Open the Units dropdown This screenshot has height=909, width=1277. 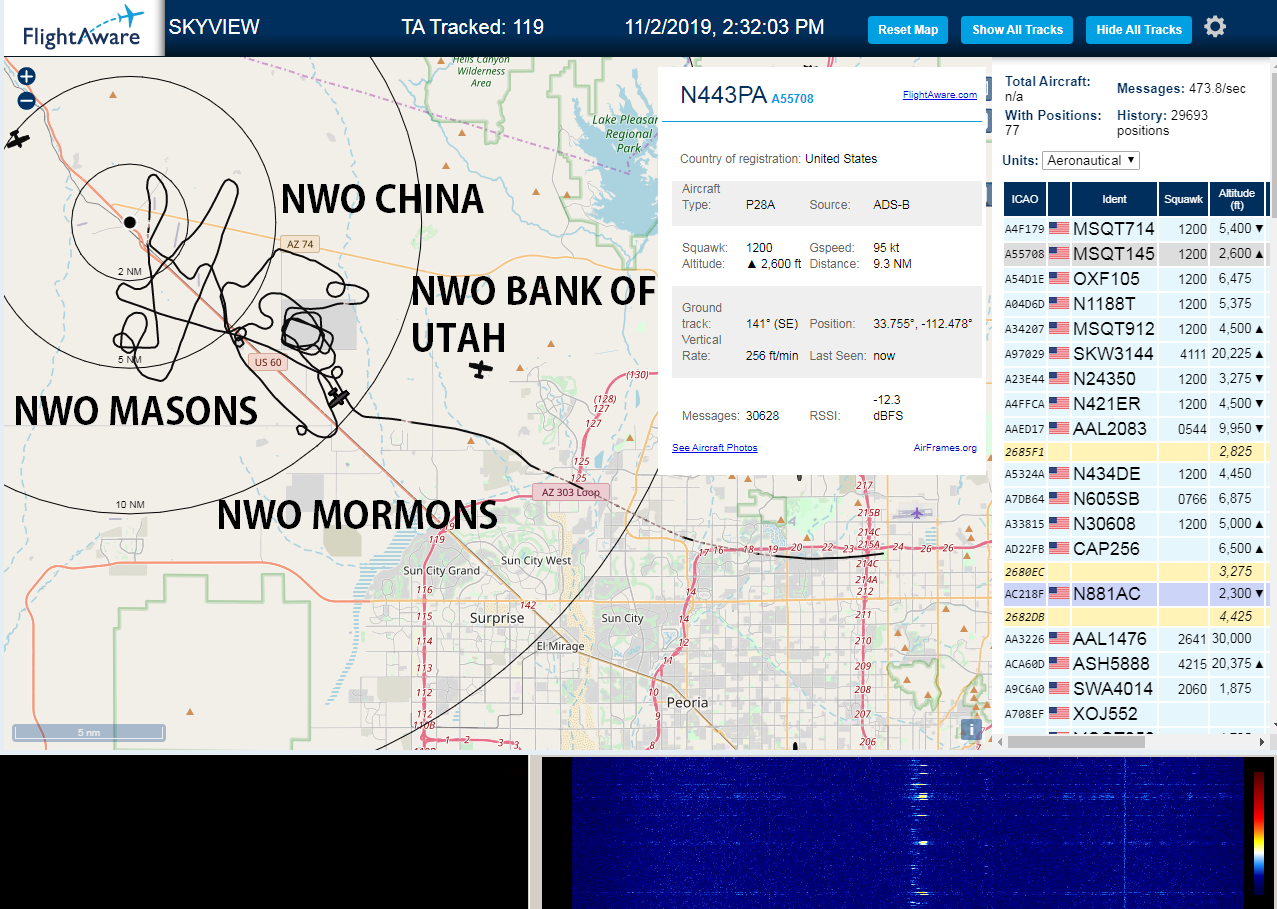click(x=1090, y=160)
